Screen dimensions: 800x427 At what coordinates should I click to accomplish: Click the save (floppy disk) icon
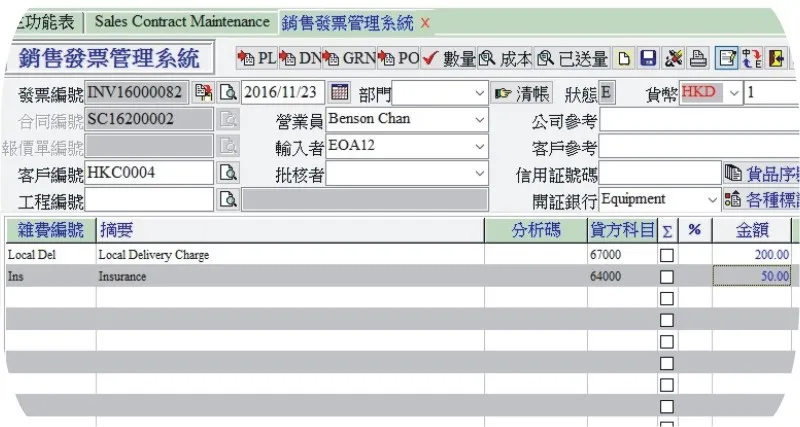pos(648,59)
